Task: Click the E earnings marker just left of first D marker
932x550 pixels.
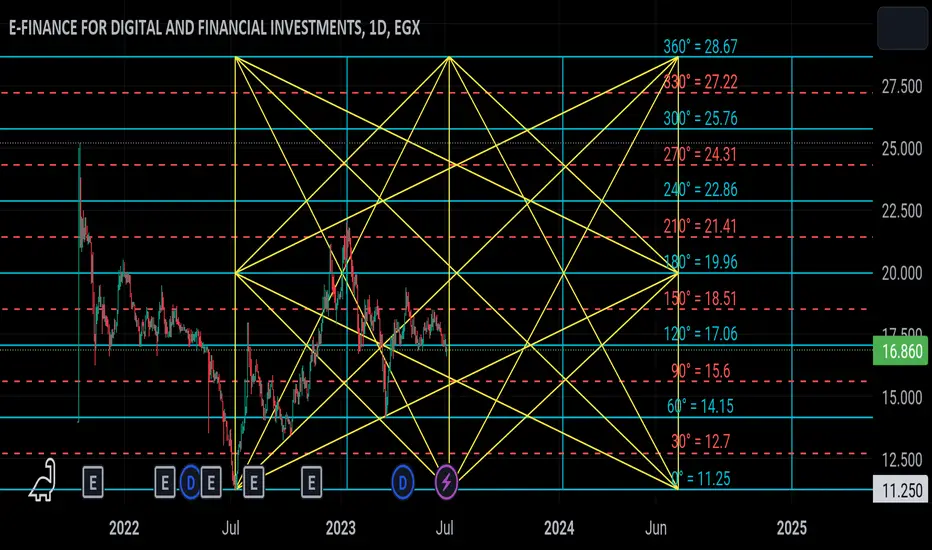Action: (165, 482)
